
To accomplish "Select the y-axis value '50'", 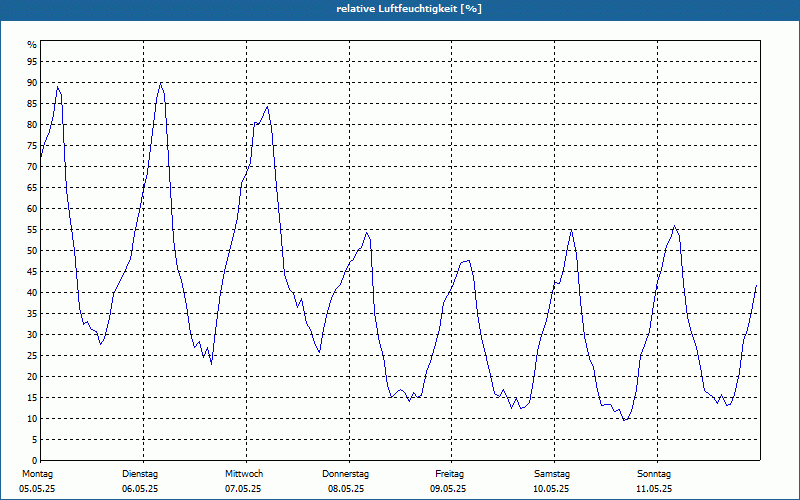I will 32,251.
